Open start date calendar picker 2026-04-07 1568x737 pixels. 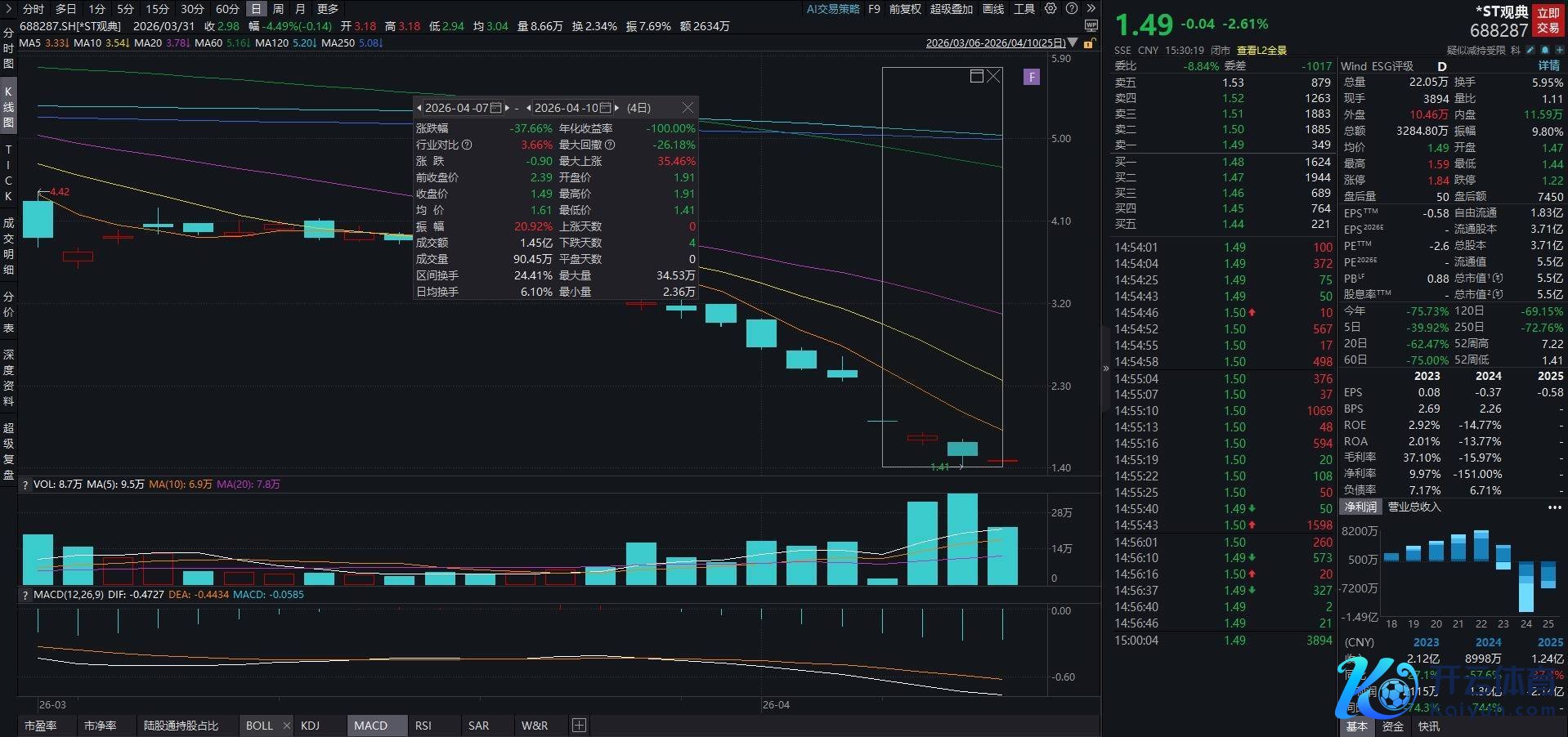click(495, 108)
